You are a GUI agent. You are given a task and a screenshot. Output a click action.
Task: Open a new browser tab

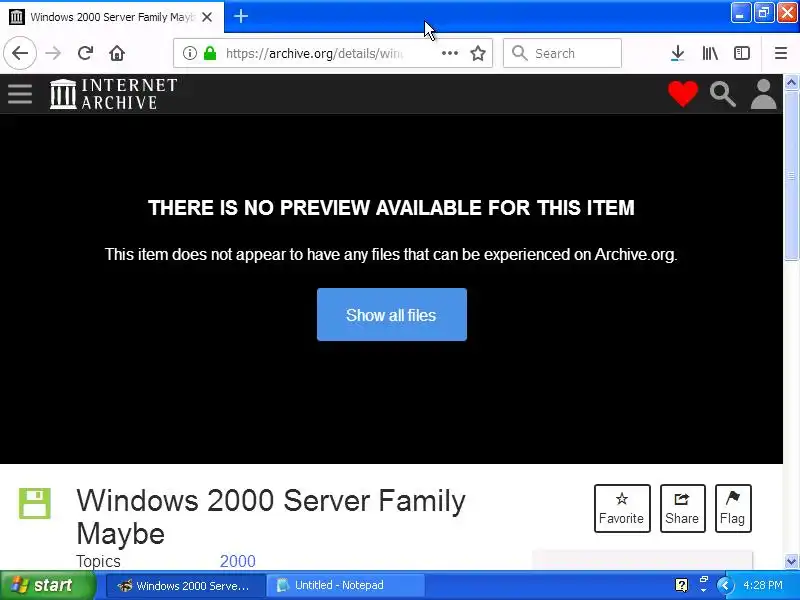(240, 16)
